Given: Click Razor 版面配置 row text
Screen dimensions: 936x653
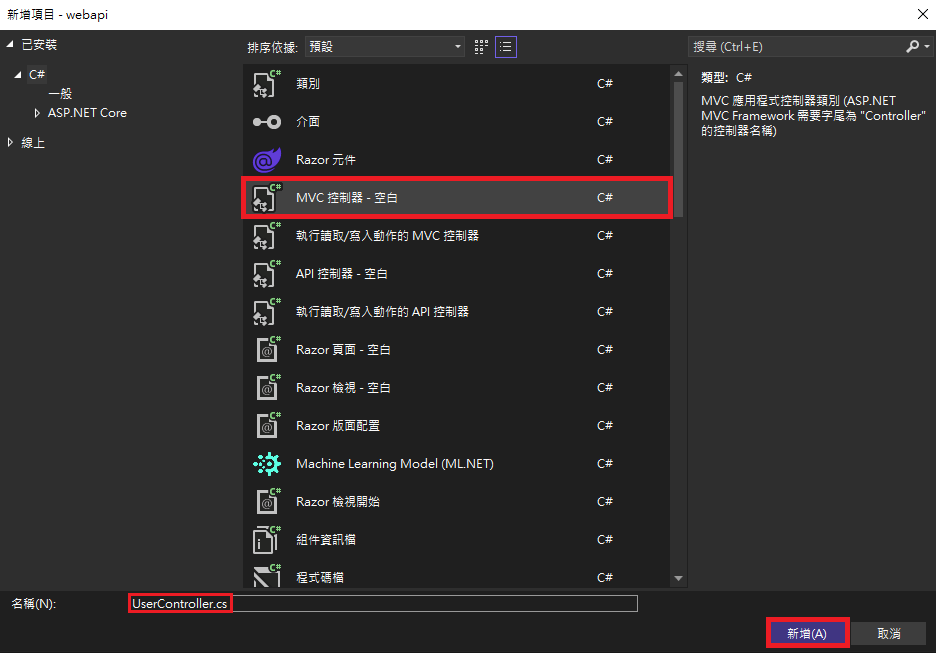Looking at the screenshot, I should point(338,426).
